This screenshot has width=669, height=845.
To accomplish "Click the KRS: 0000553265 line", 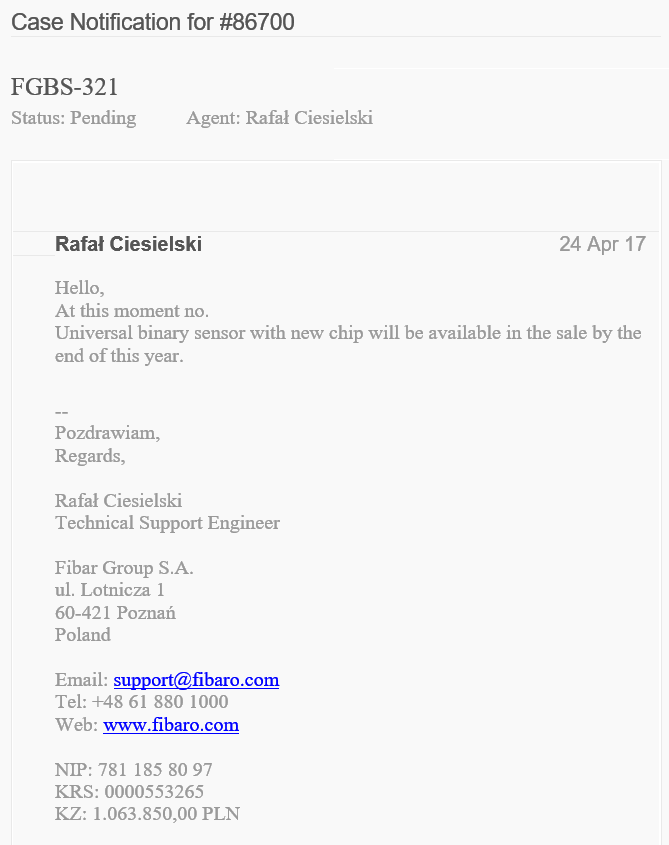I will pyautogui.click(x=129, y=792).
